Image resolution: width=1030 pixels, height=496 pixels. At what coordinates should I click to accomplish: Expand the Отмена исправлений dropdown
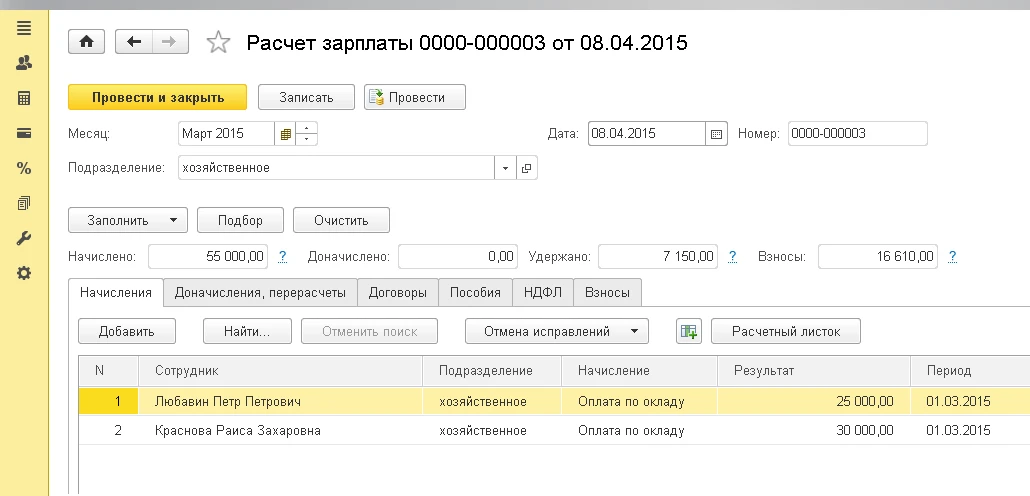(557, 331)
